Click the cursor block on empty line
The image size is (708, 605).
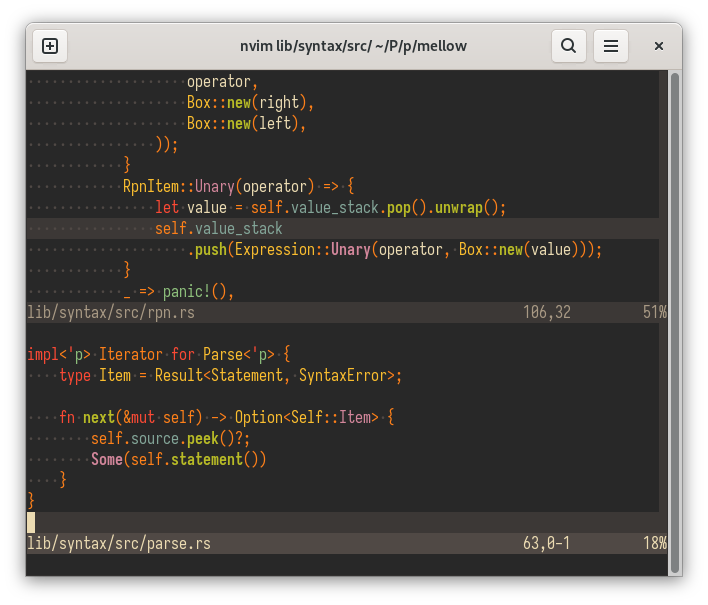click(x=31, y=522)
